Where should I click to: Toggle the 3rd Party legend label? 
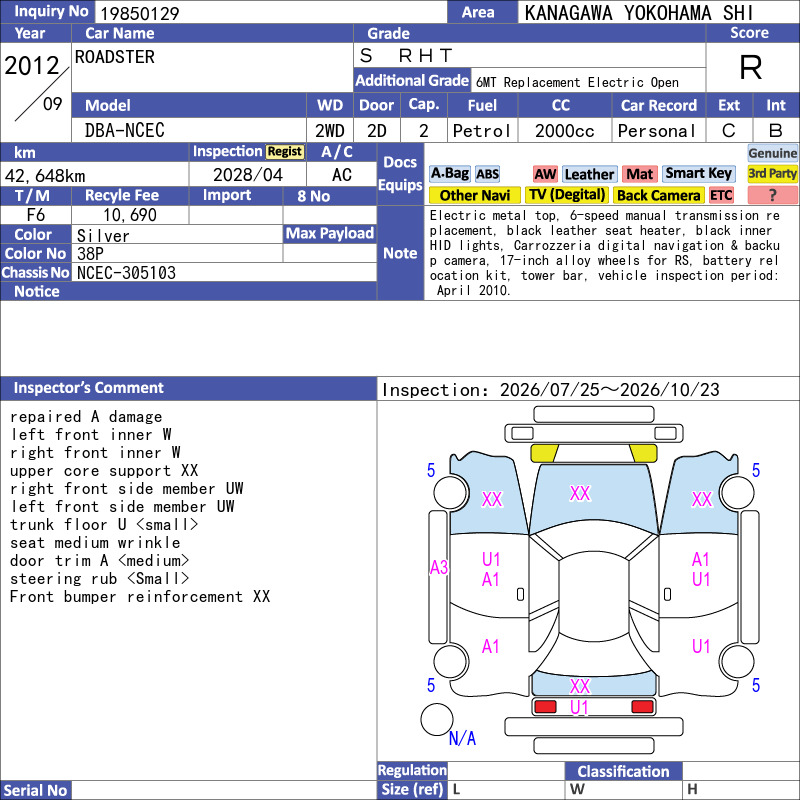coord(772,174)
